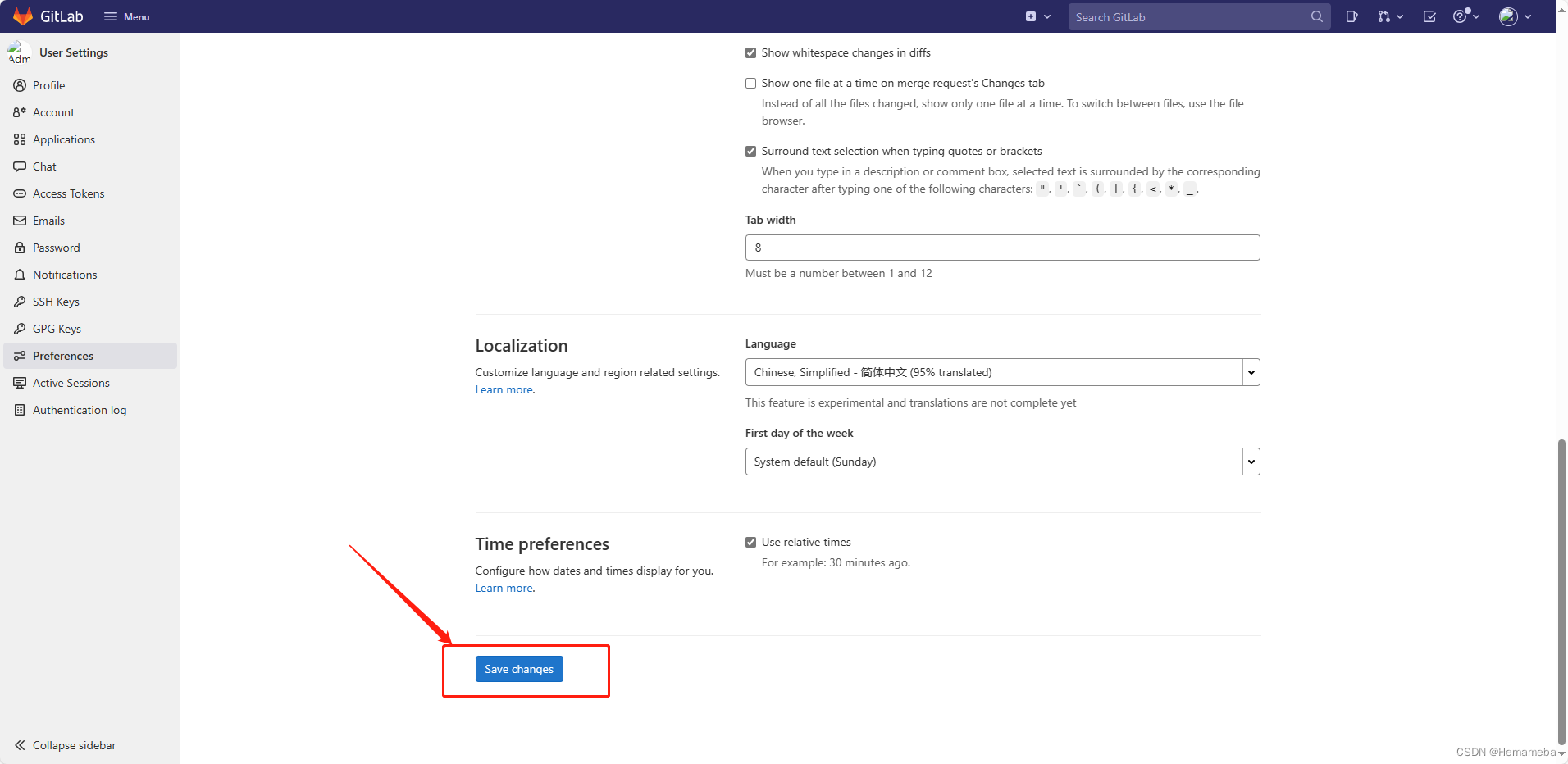Enable Show one file at a time
The width and height of the screenshot is (1568, 764).
(x=750, y=84)
